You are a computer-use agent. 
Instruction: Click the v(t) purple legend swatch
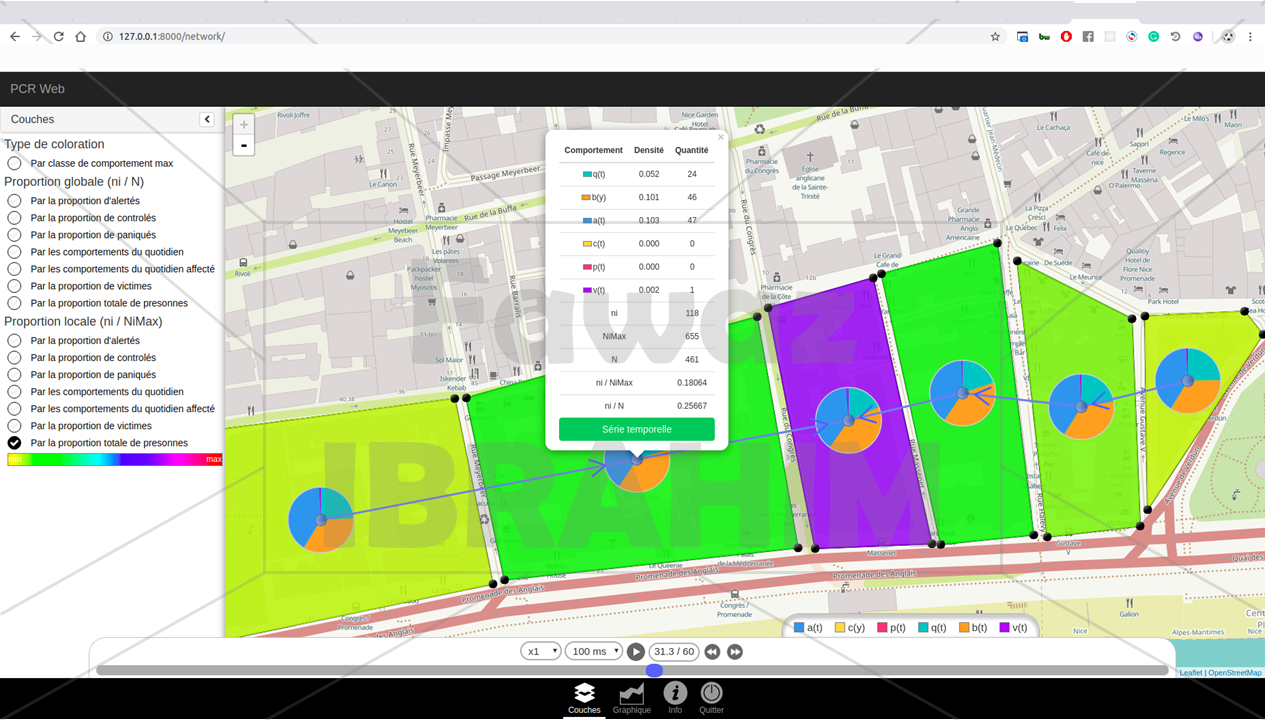click(1005, 628)
